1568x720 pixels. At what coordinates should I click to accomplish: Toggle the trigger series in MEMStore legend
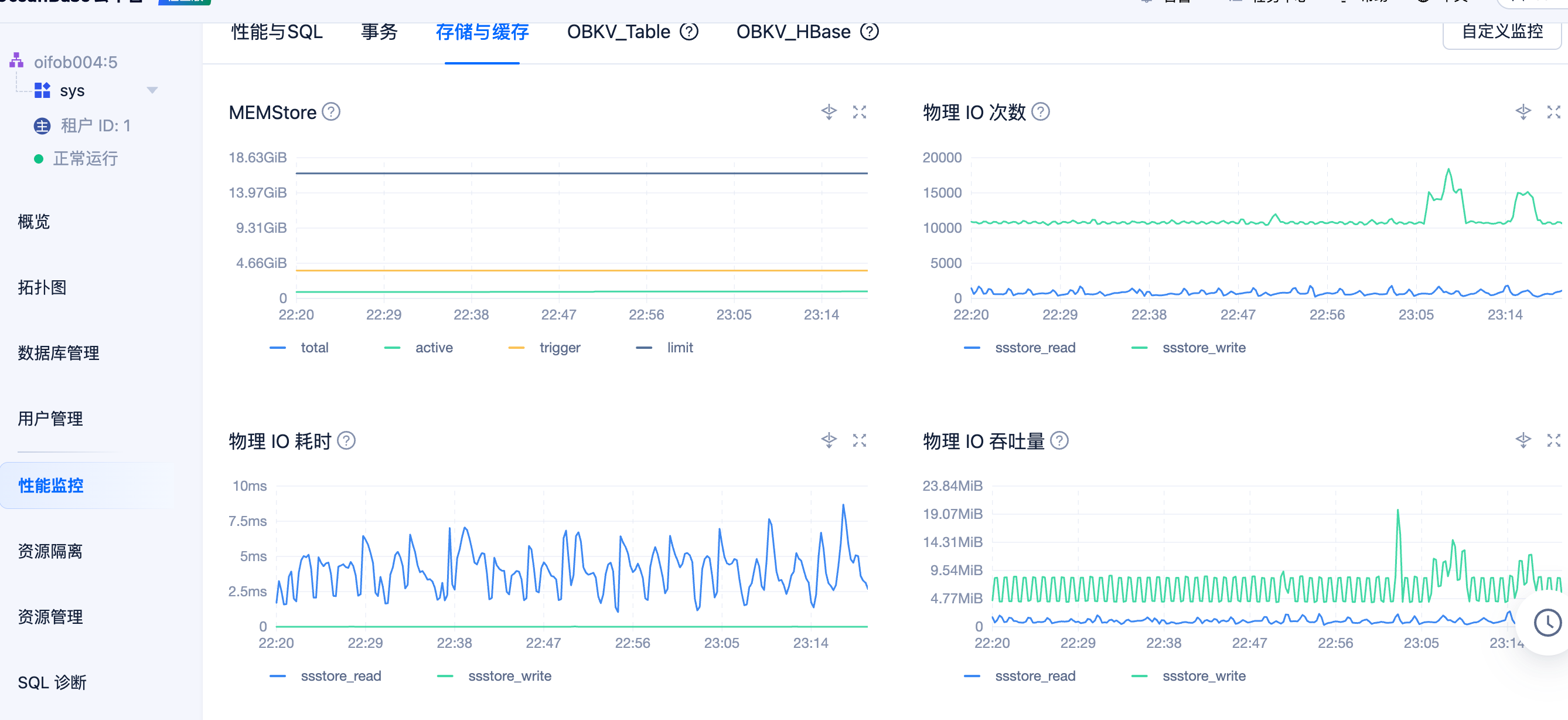pyautogui.click(x=560, y=348)
